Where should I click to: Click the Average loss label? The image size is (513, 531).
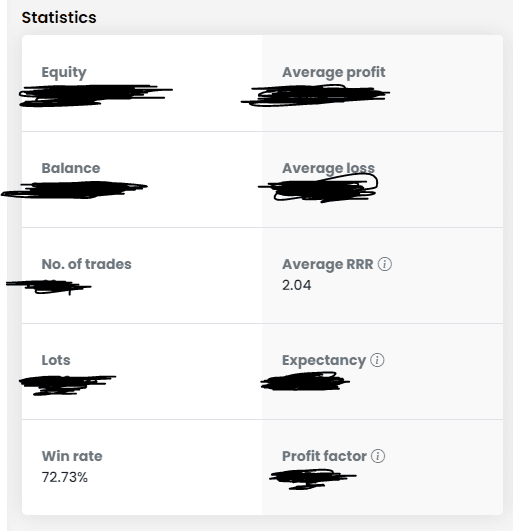click(x=328, y=168)
